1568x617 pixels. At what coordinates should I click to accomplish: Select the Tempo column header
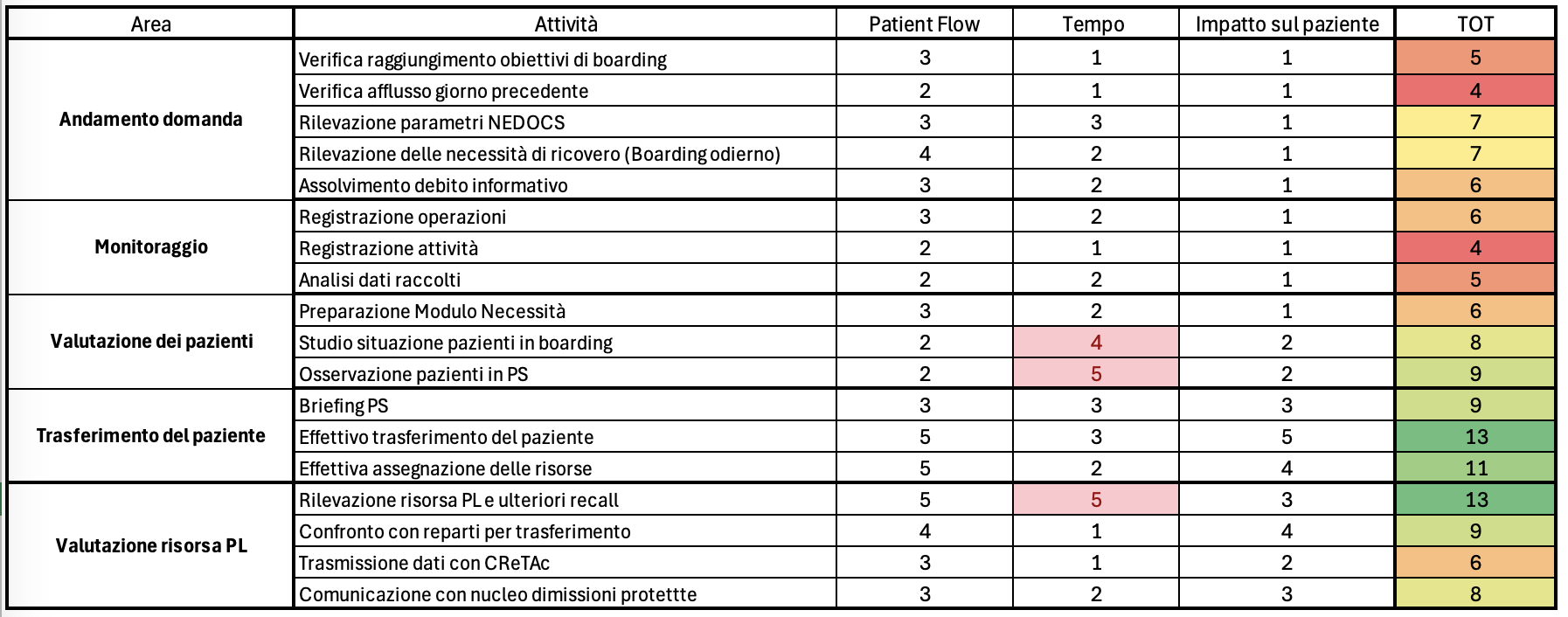coord(1093,24)
